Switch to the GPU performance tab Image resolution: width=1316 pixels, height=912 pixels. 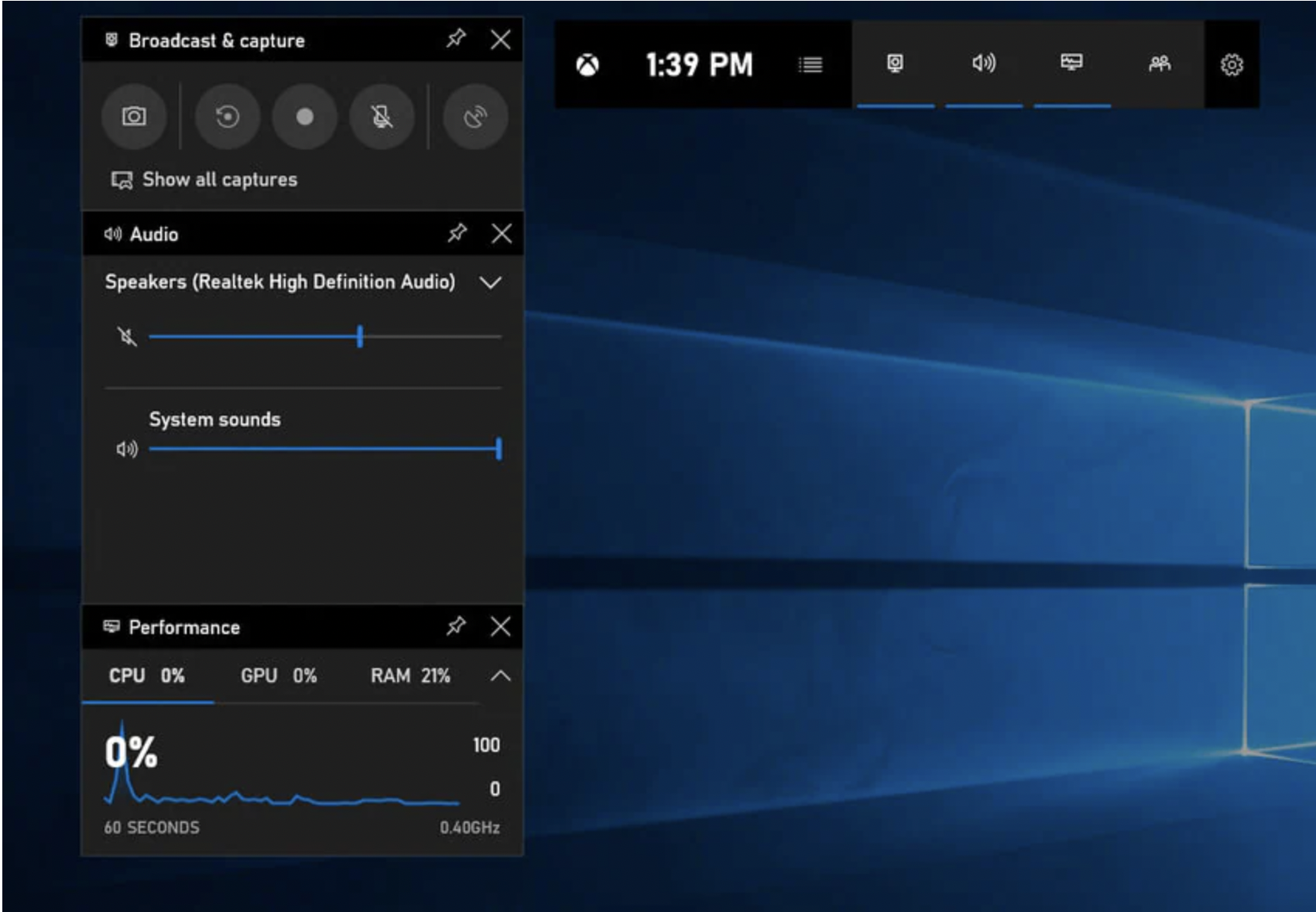(x=279, y=676)
